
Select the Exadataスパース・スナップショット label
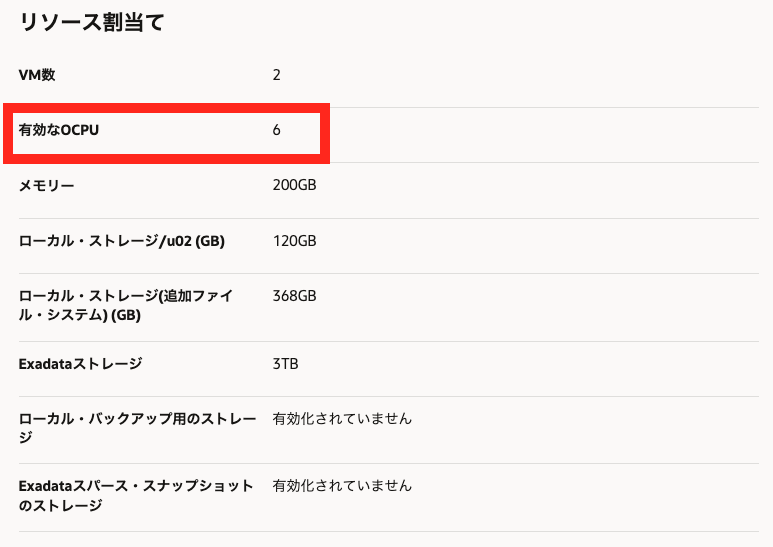click(136, 487)
